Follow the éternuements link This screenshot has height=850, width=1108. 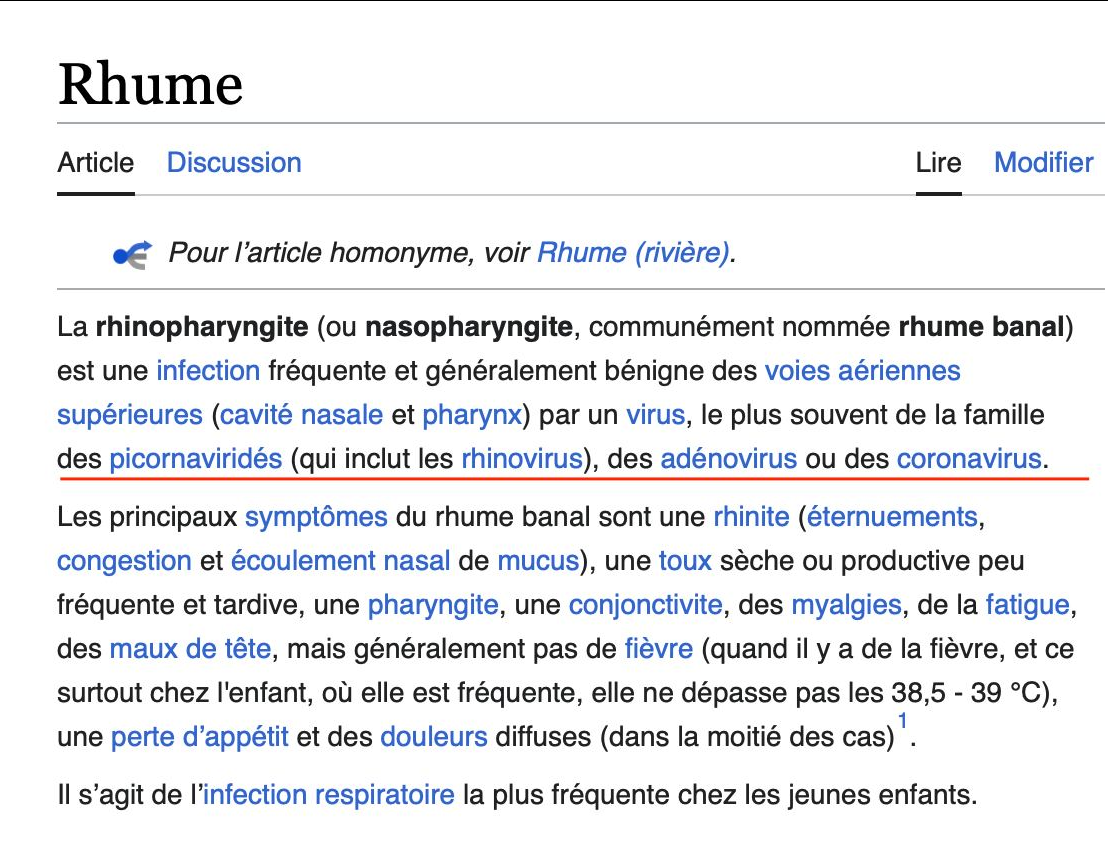890,517
